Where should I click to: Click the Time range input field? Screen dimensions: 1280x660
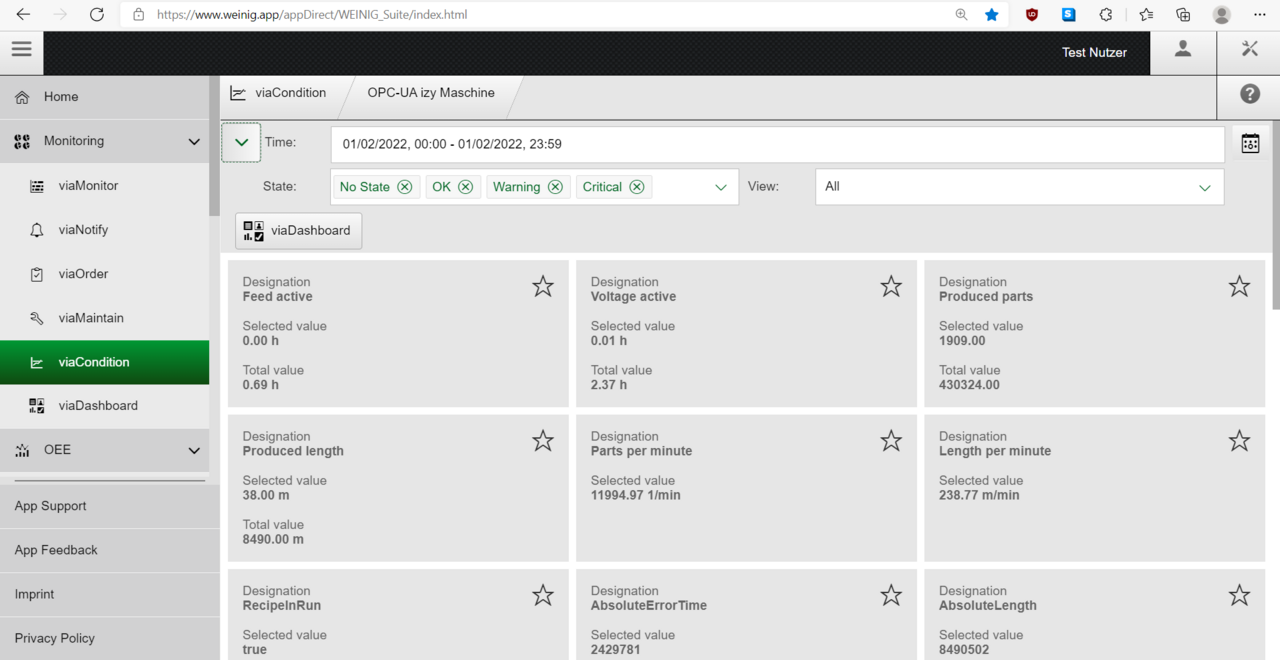click(x=777, y=144)
